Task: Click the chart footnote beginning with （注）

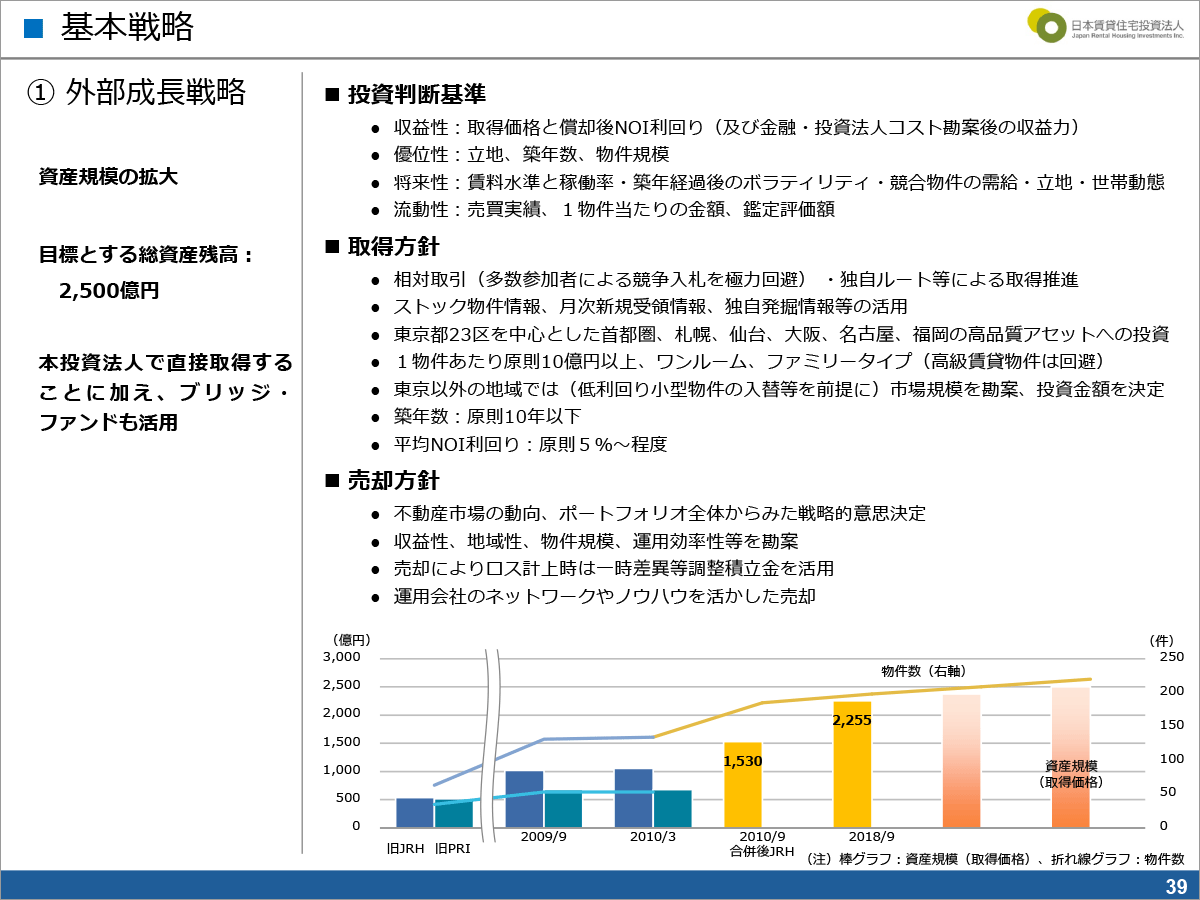Action: point(994,859)
